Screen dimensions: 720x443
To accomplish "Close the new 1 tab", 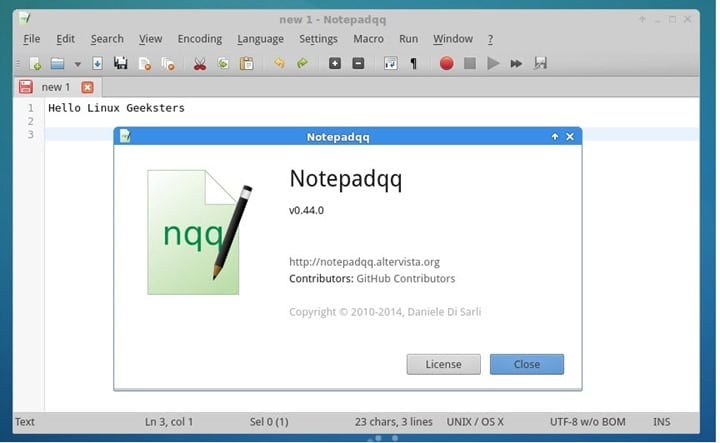I will 87,87.
